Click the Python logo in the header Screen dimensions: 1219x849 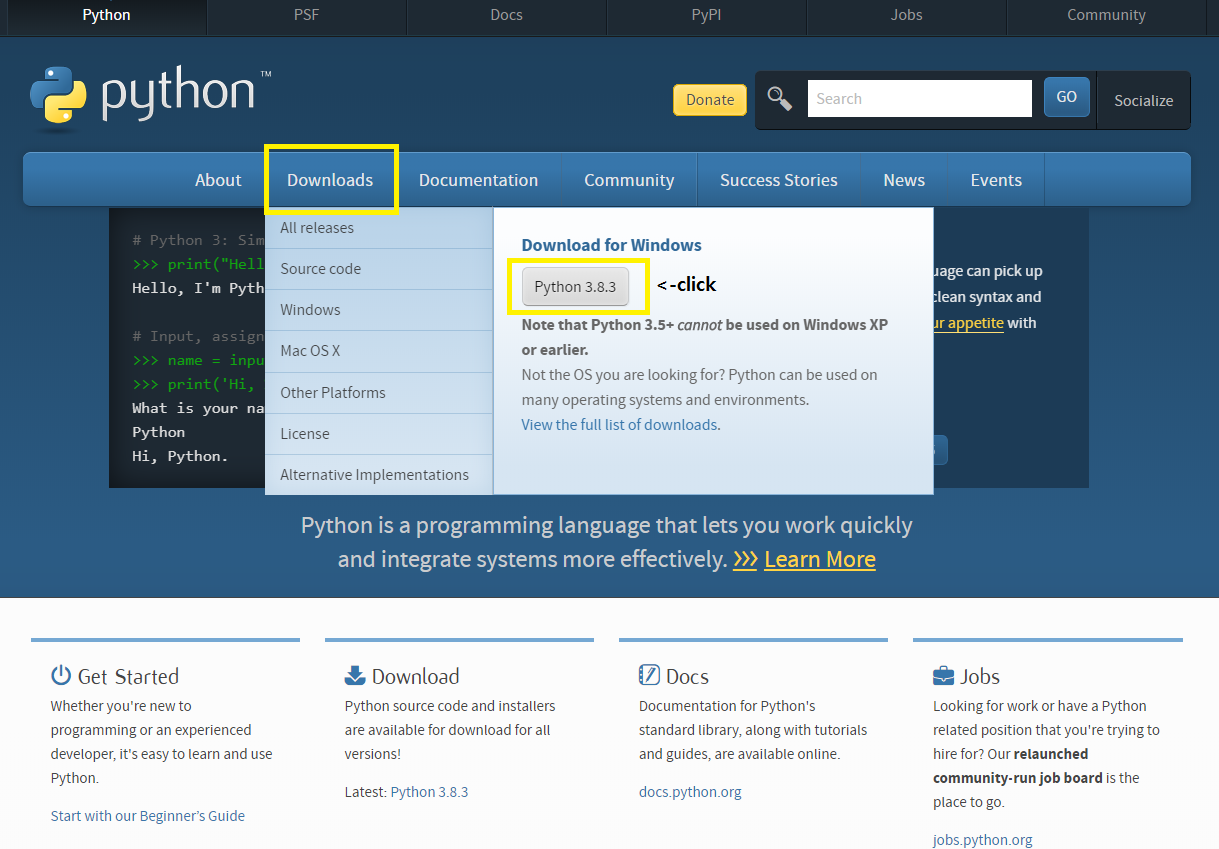(x=150, y=98)
